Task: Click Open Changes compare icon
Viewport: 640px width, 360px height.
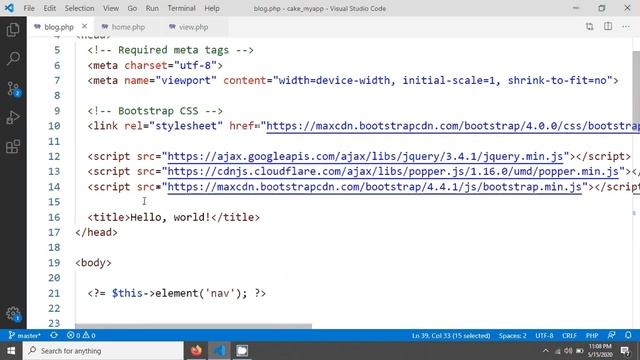Action: coord(589,27)
